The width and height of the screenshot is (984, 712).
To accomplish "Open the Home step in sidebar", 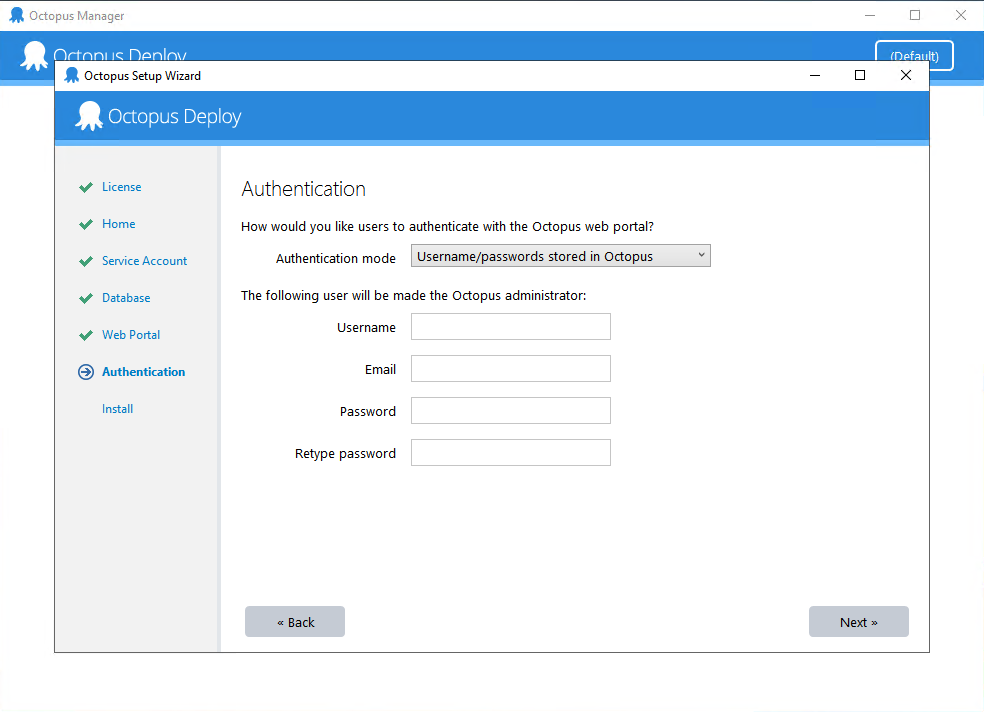I will point(119,224).
